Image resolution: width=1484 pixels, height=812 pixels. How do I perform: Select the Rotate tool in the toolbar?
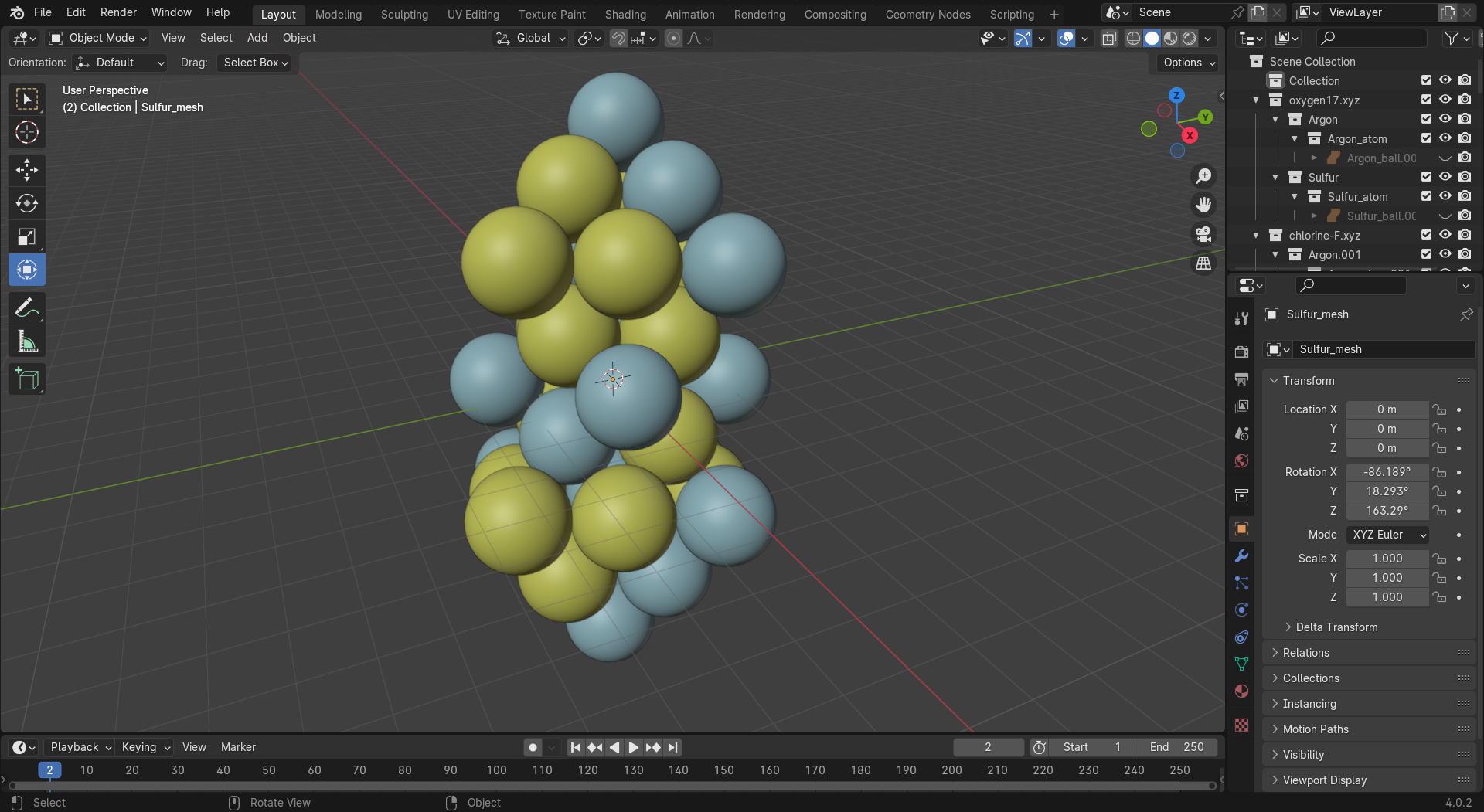[x=27, y=203]
